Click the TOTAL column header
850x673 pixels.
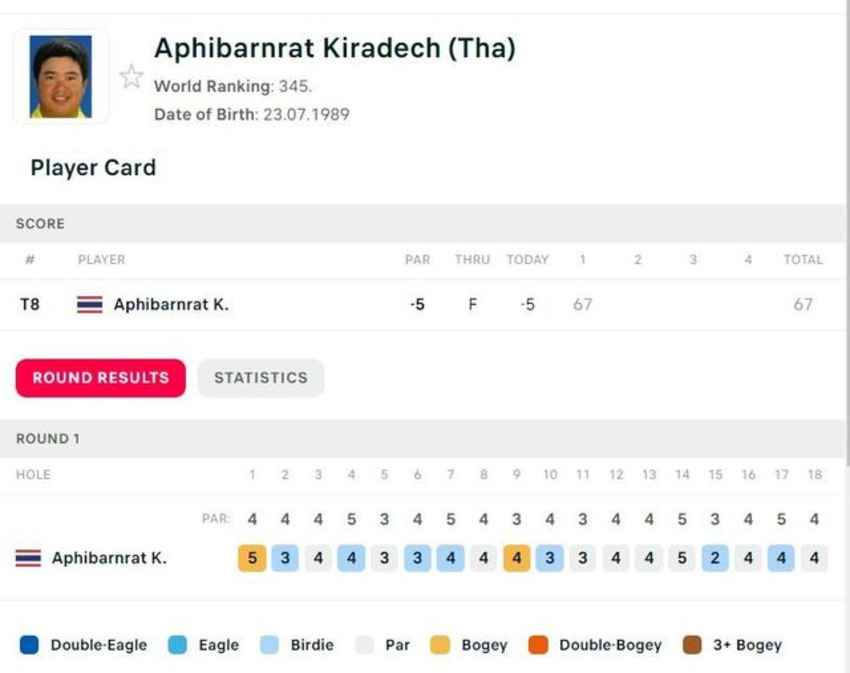click(803, 259)
